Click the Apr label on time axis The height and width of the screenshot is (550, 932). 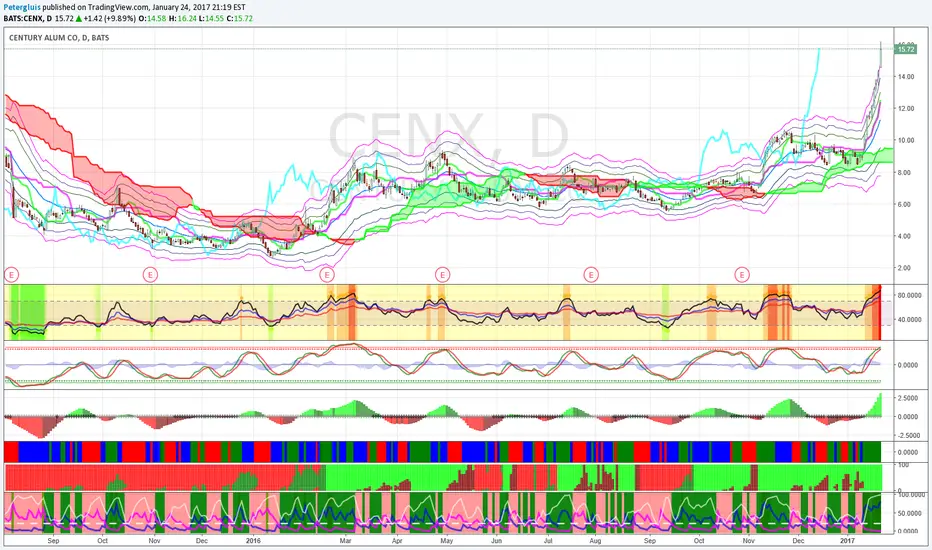397,541
